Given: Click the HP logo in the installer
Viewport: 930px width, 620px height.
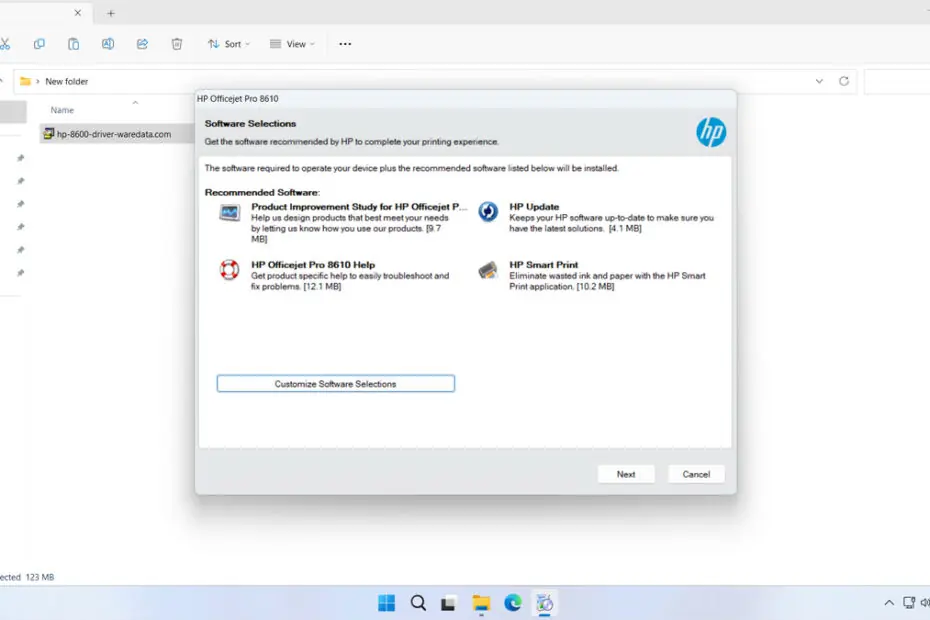Looking at the screenshot, I should pyautogui.click(x=711, y=132).
